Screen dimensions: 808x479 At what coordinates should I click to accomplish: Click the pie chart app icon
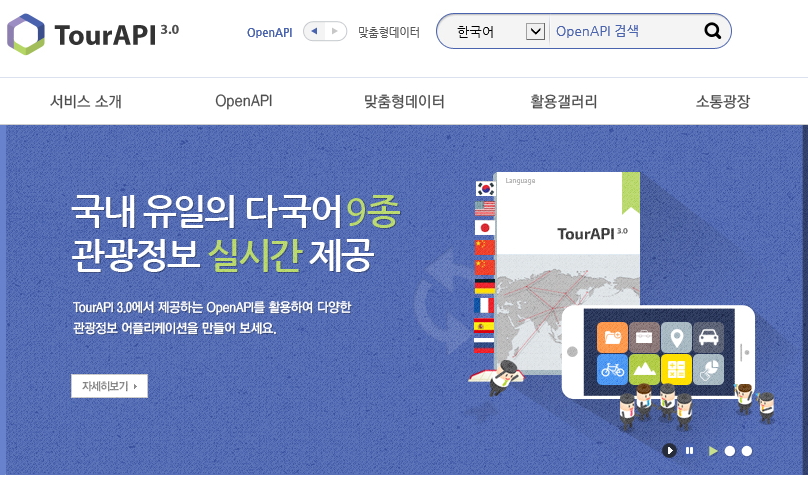coord(709,369)
